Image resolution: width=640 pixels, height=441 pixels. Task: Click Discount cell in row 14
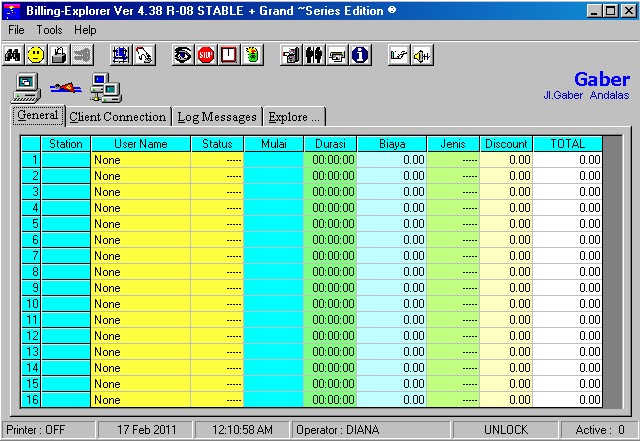pyautogui.click(x=506, y=368)
